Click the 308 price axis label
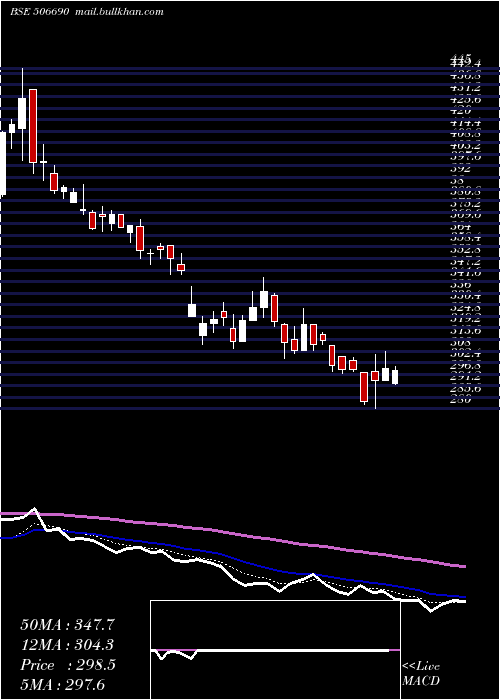Viewport: 500px width, 700px height. point(461,342)
